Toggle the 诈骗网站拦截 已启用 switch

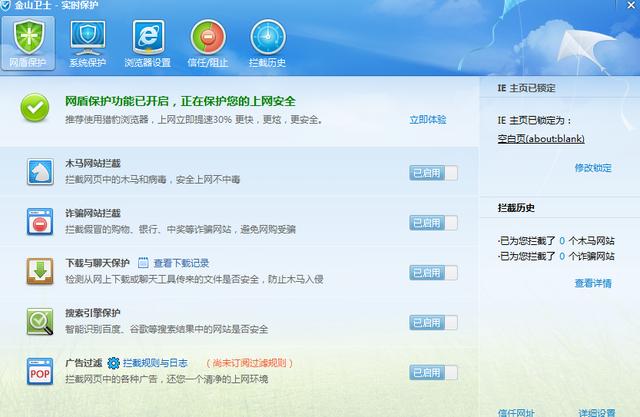point(433,223)
